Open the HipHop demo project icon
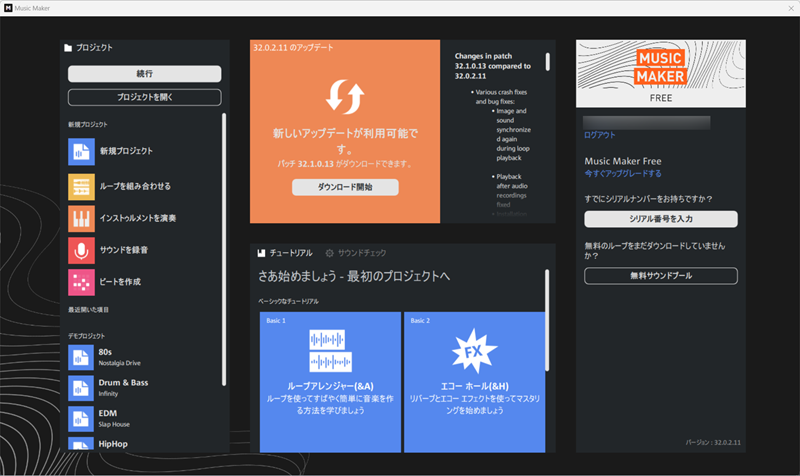The image size is (800, 476). click(x=81, y=444)
